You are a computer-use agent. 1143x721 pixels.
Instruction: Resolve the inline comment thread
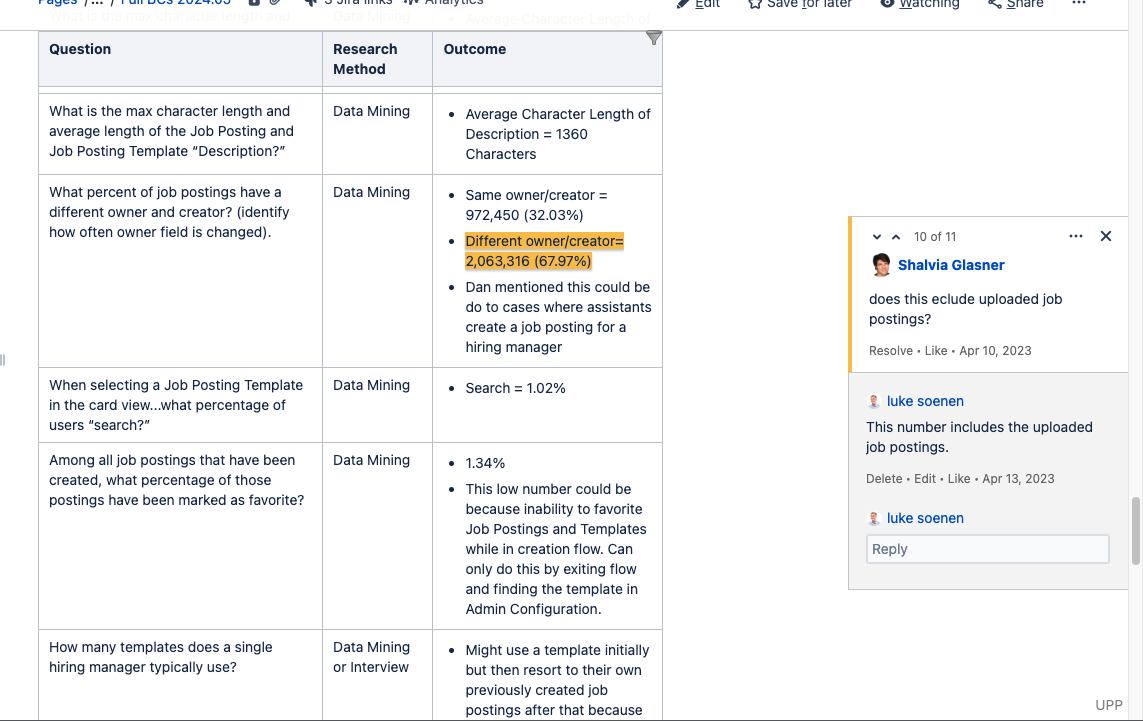(x=890, y=351)
